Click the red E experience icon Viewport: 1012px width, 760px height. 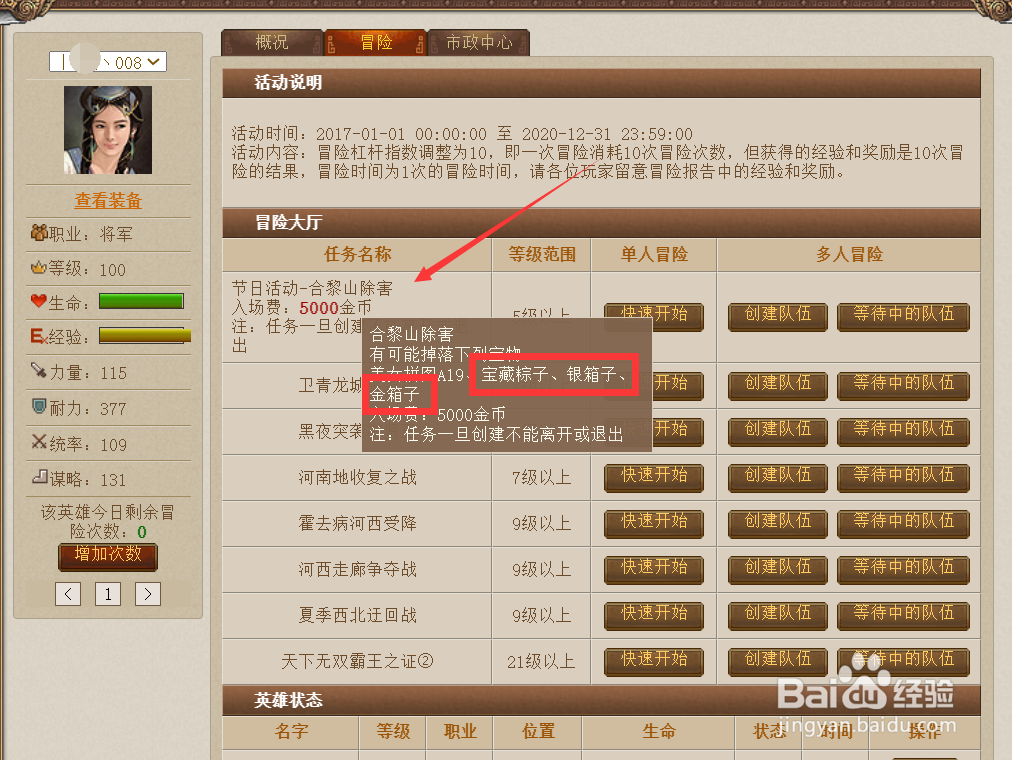pyautogui.click(x=39, y=335)
